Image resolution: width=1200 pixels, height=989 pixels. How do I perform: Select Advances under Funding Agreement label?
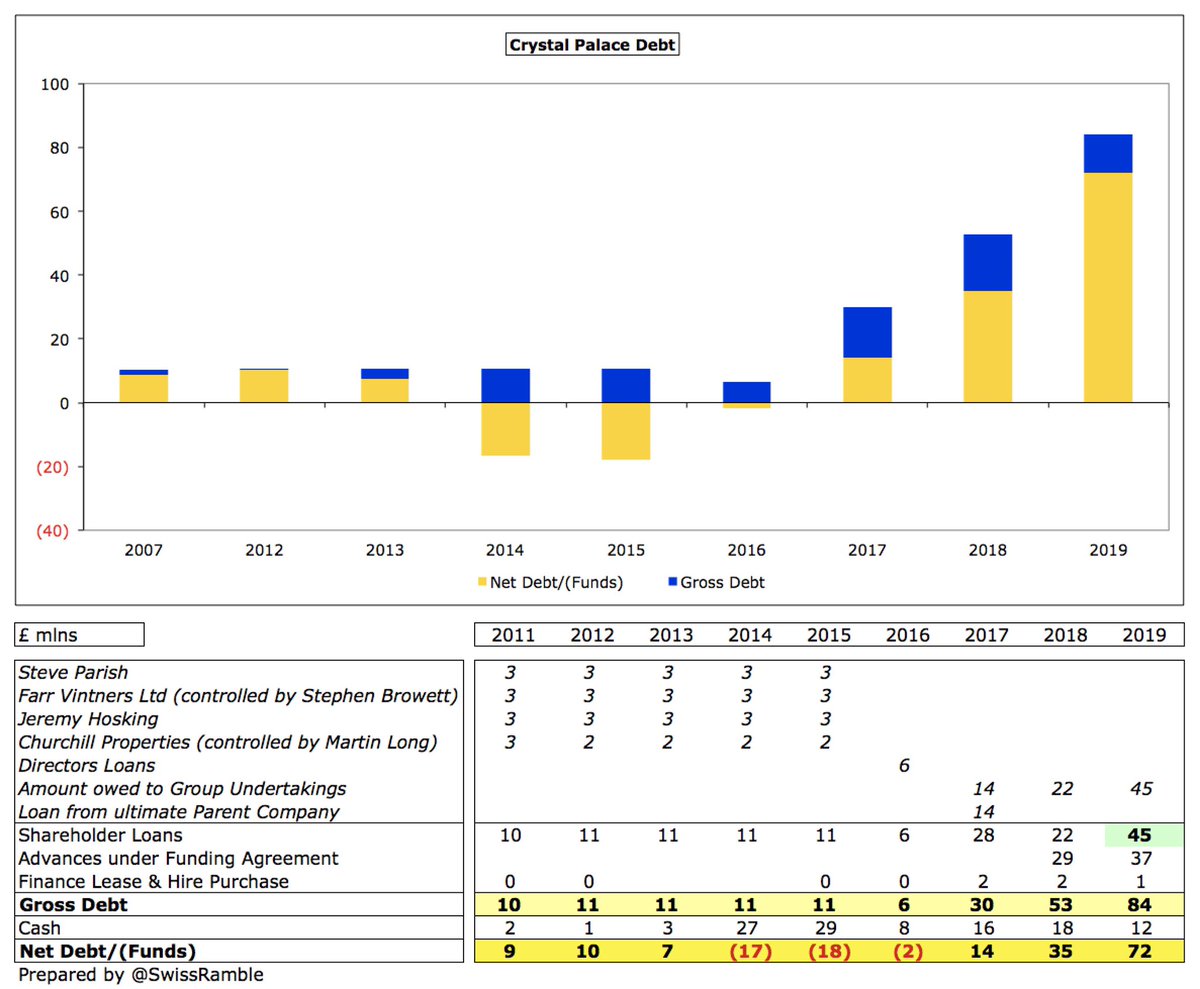179,859
